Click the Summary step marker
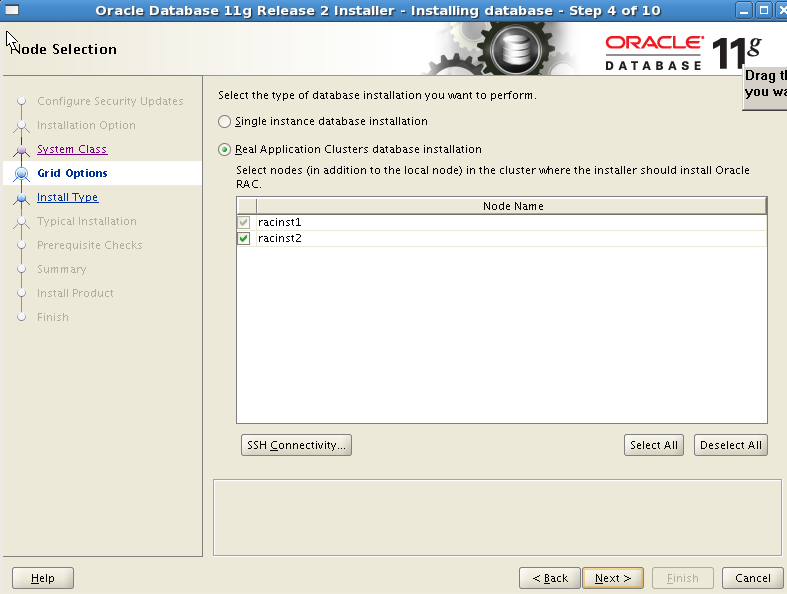 click(21, 269)
